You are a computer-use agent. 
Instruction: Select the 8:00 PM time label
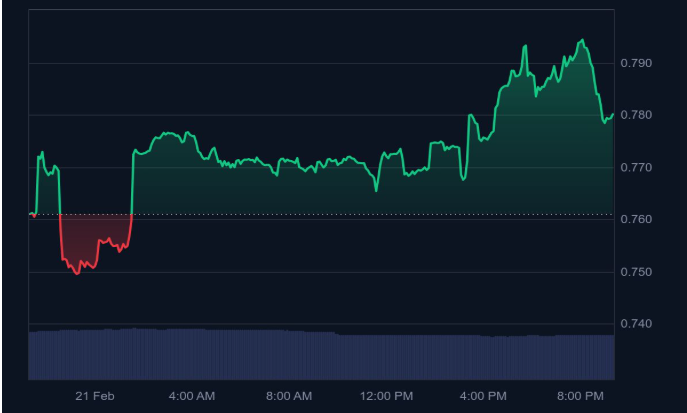580,396
